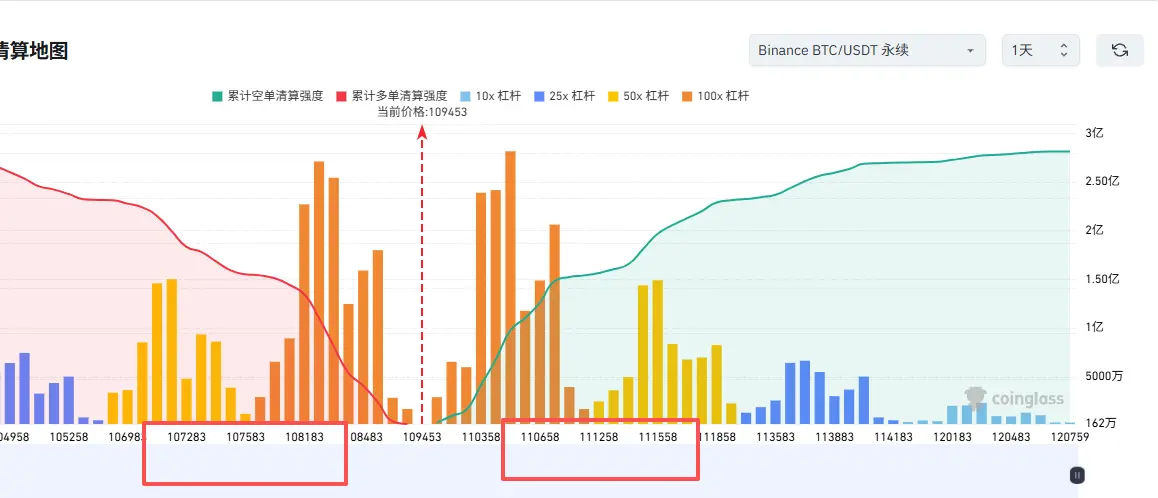The image size is (1158, 498).
Task: Click the 111258 x-axis price label
Action: point(599,437)
